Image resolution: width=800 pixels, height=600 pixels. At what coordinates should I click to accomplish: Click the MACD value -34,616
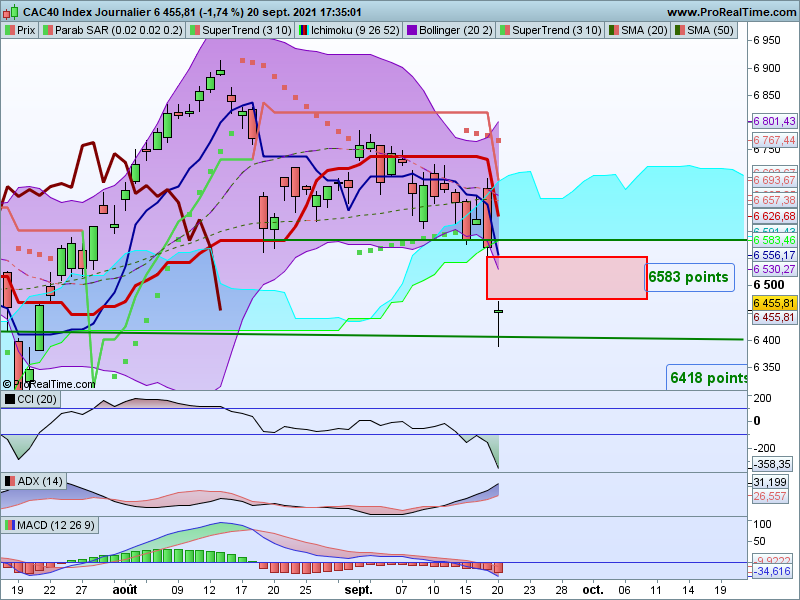[x=773, y=571]
